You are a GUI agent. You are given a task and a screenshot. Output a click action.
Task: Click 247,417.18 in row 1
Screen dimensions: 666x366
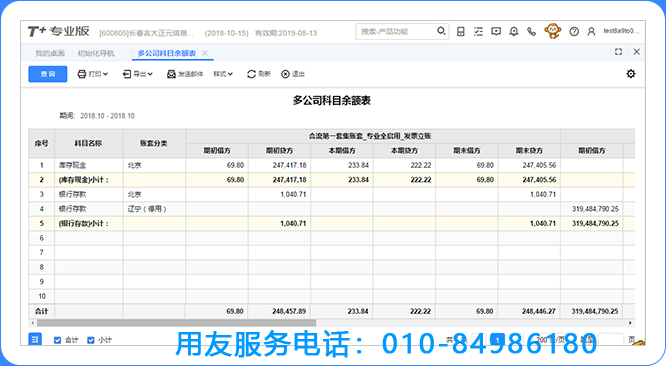click(x=289, y=165)
